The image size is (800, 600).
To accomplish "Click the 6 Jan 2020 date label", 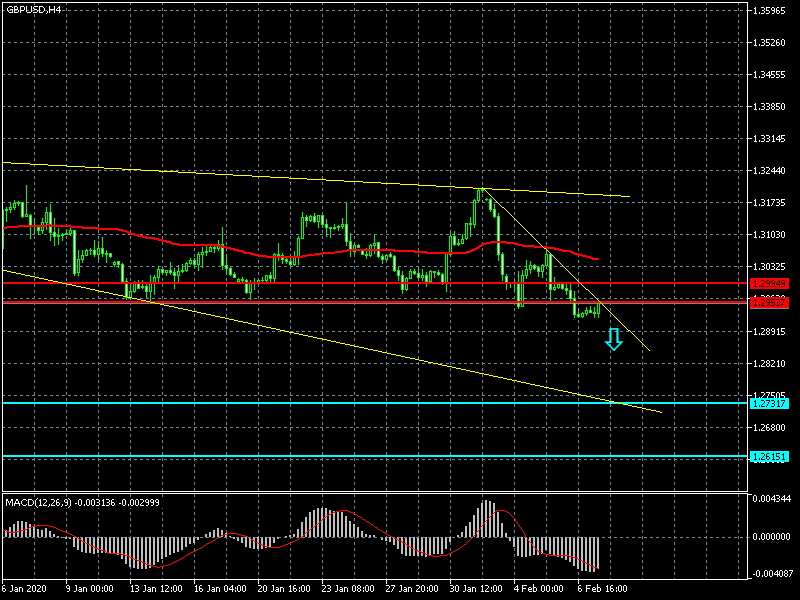I will point(25,589).
